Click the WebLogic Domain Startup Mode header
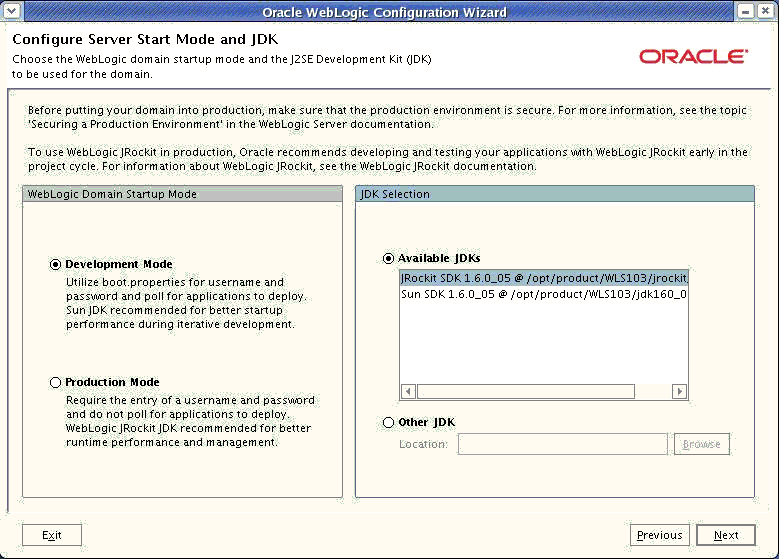Image resolution: width=779 pixels, height=559 pixels. tap(182, 194)
